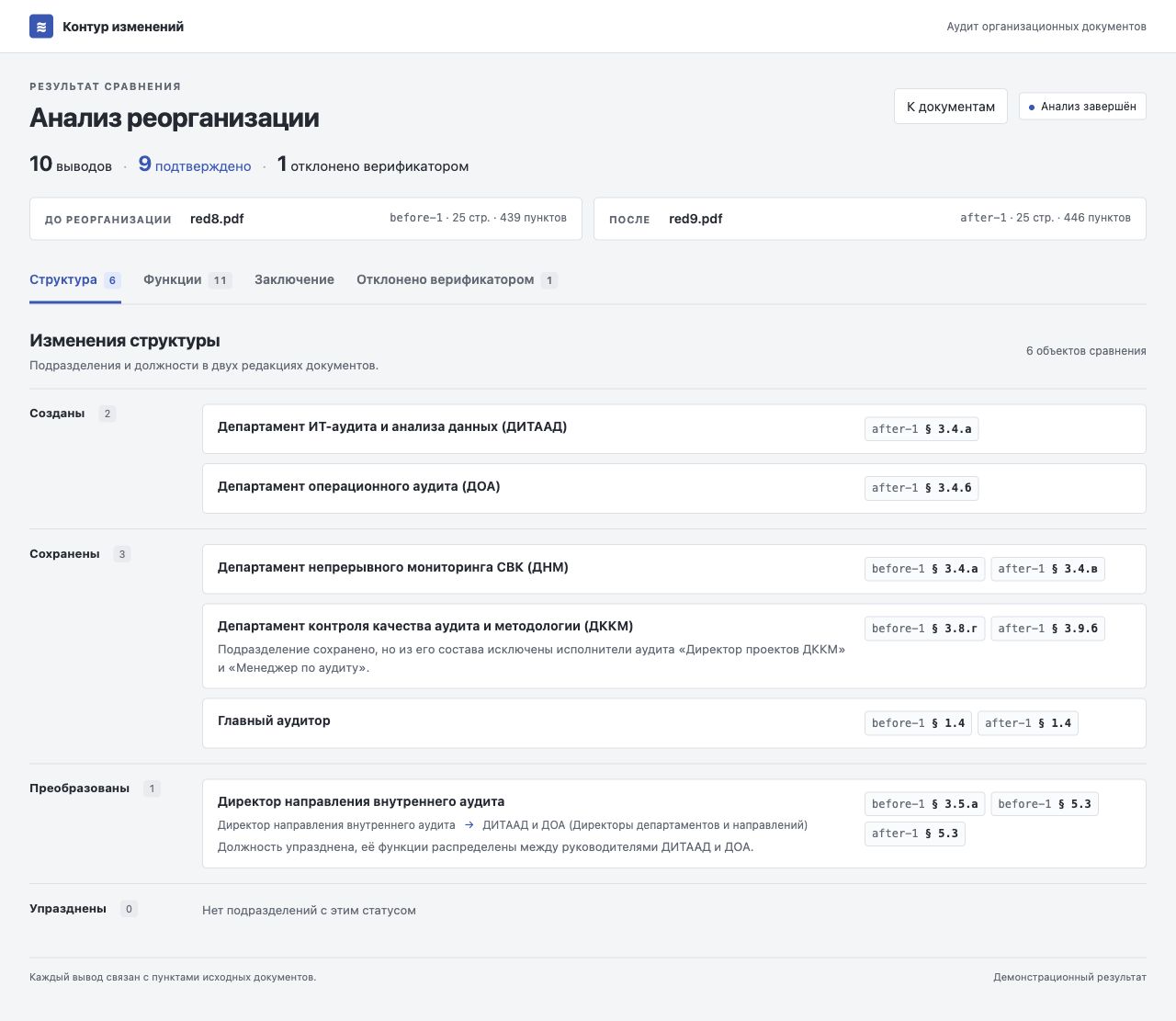Open reference before-1 § 3.8.г for ДККМ

click(x=925, y=629)
